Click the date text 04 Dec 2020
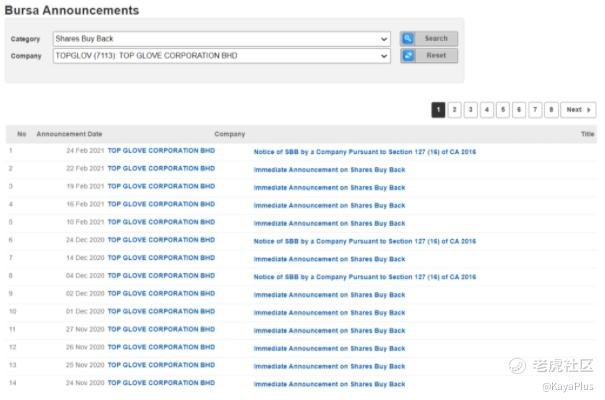The image size is (605, 400). click(x=85, y=275)
